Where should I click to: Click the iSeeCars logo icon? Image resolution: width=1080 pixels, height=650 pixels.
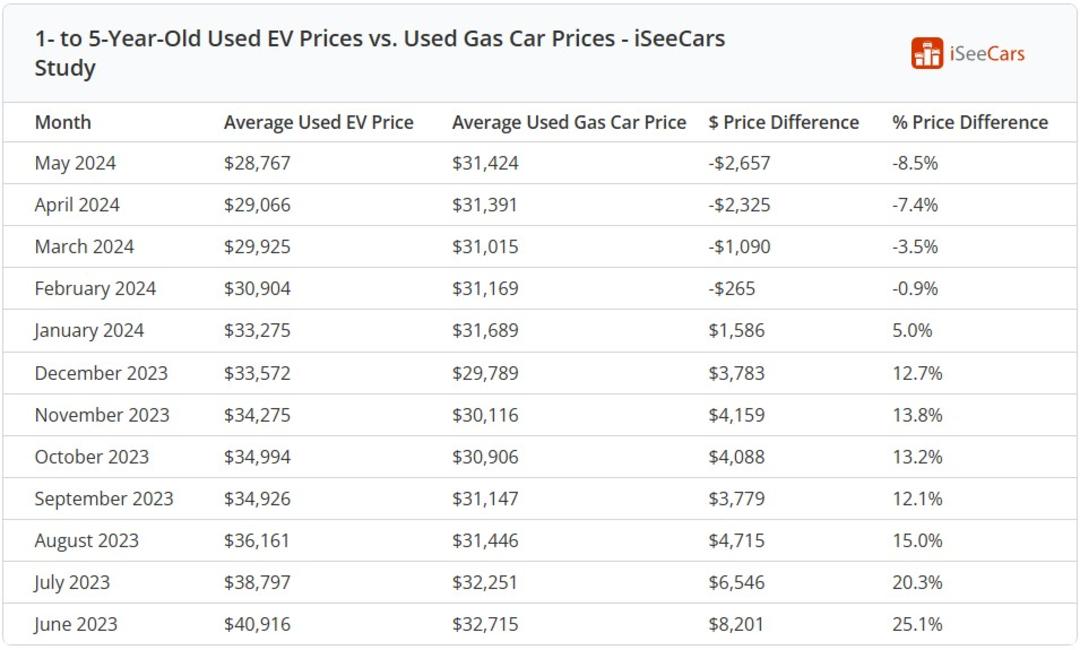pyautogui.click(x=927, y=53)
